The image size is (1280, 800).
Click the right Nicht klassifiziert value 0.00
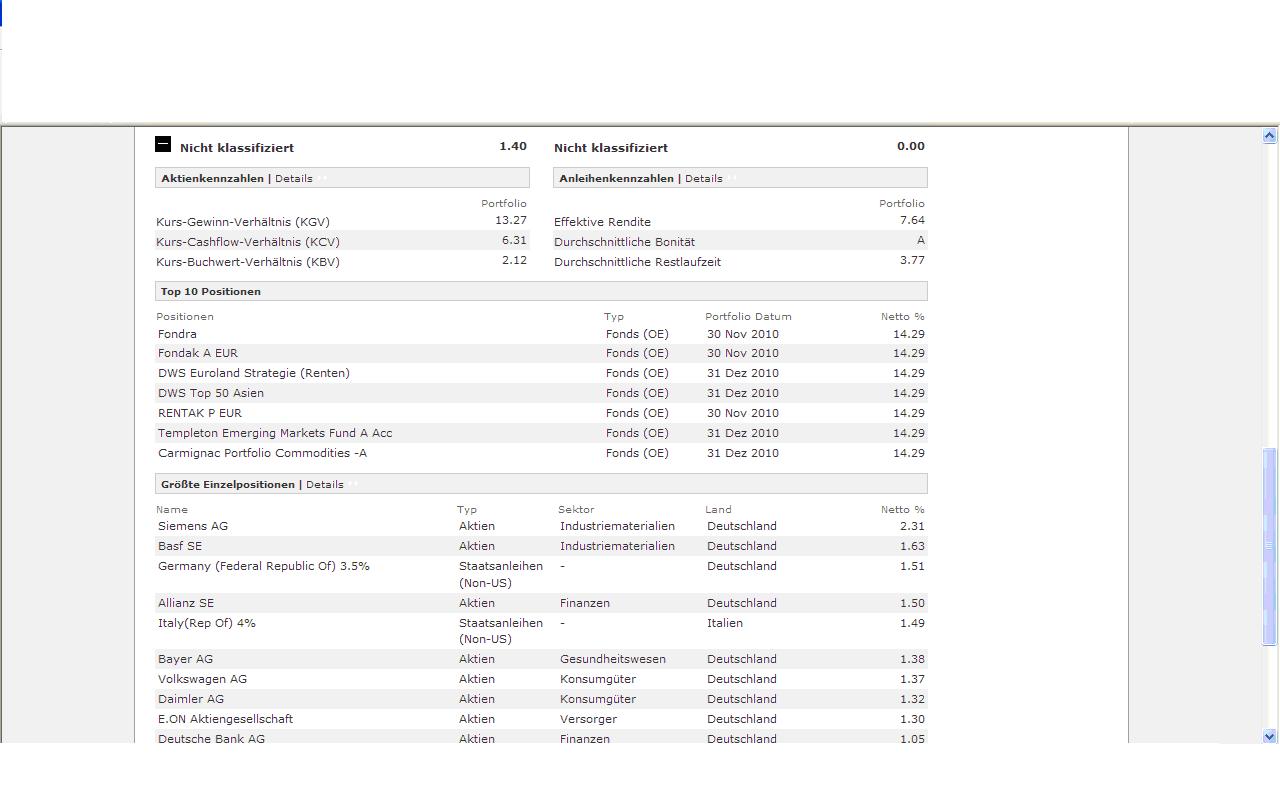(911, 146)
